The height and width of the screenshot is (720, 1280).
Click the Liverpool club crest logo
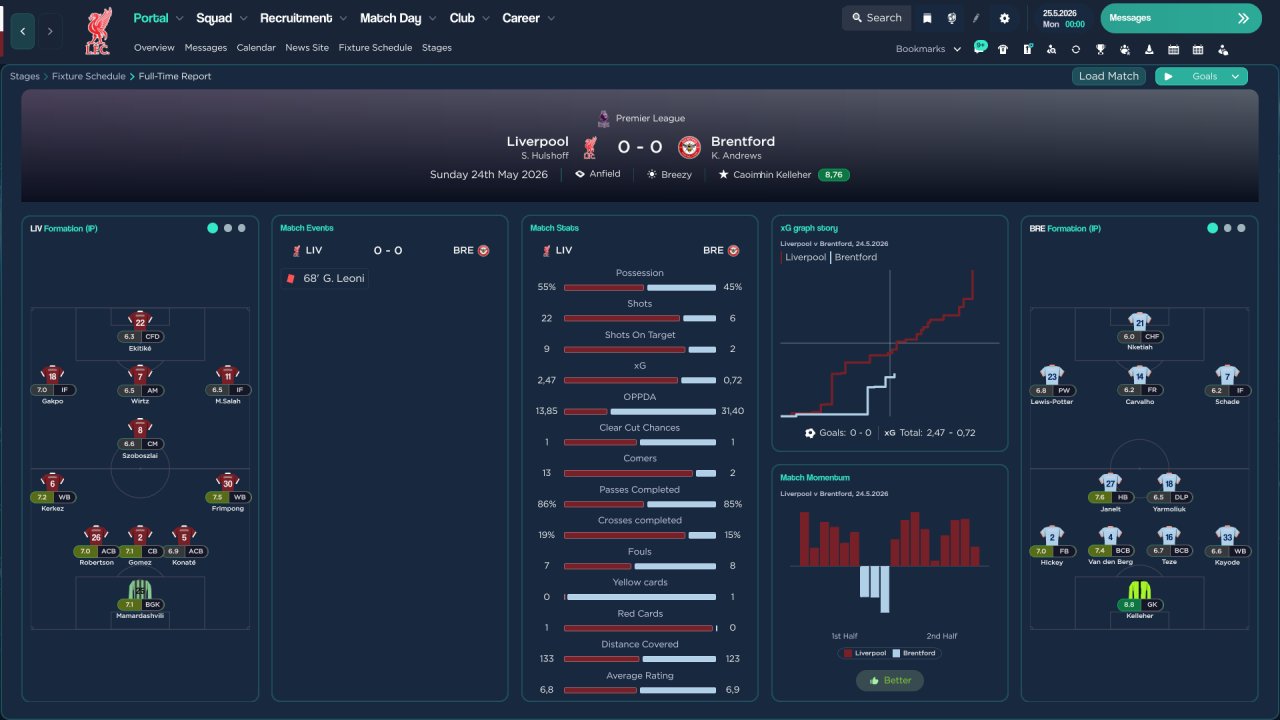click(98, 31)
